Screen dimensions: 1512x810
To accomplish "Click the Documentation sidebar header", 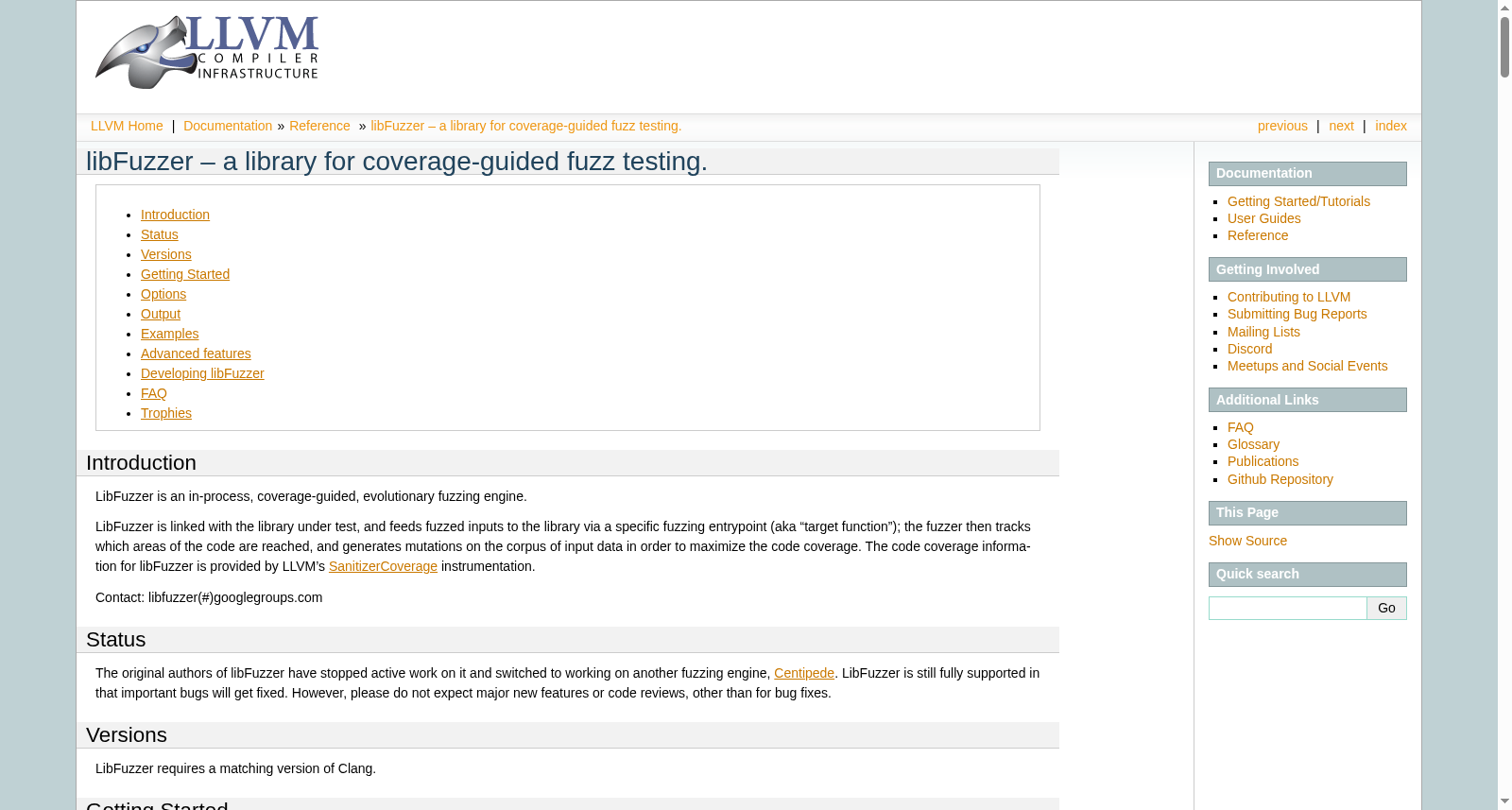I will (1308, 174).
